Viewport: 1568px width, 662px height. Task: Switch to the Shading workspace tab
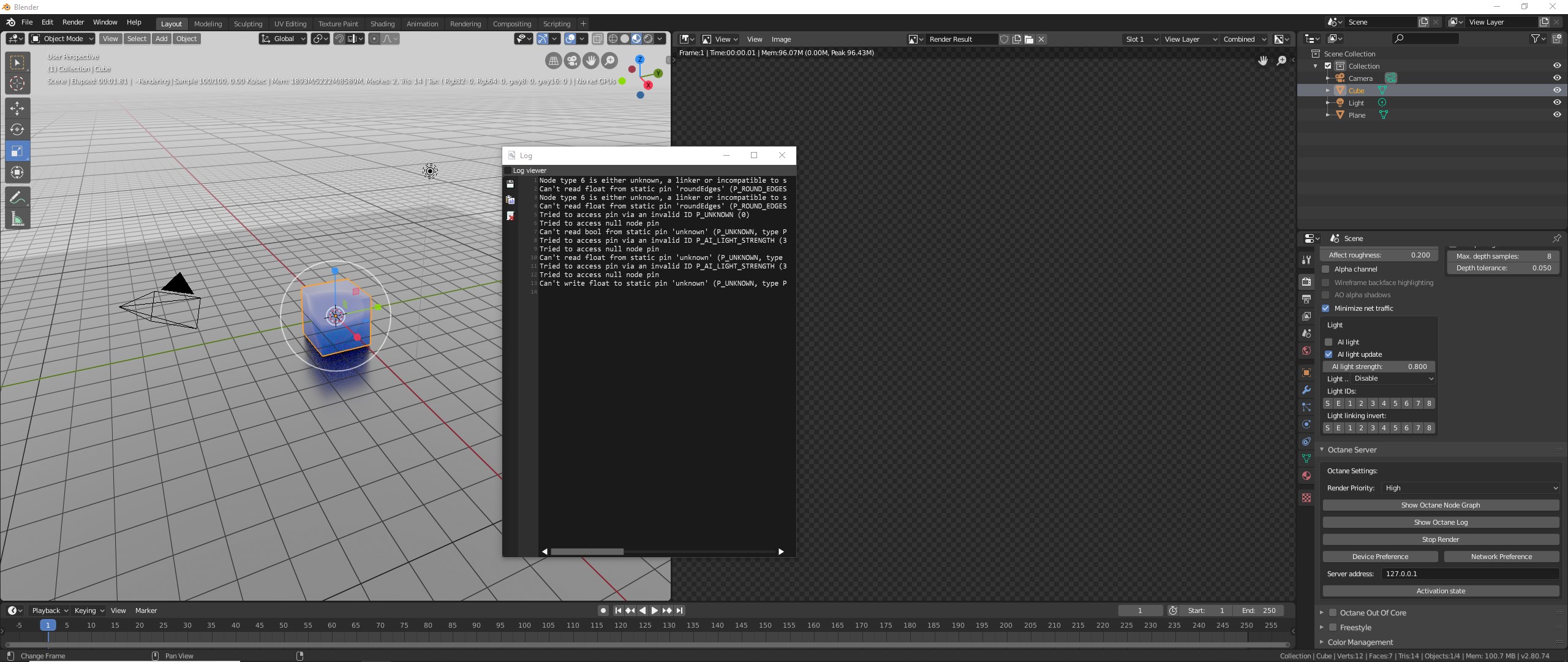[382, 24]
